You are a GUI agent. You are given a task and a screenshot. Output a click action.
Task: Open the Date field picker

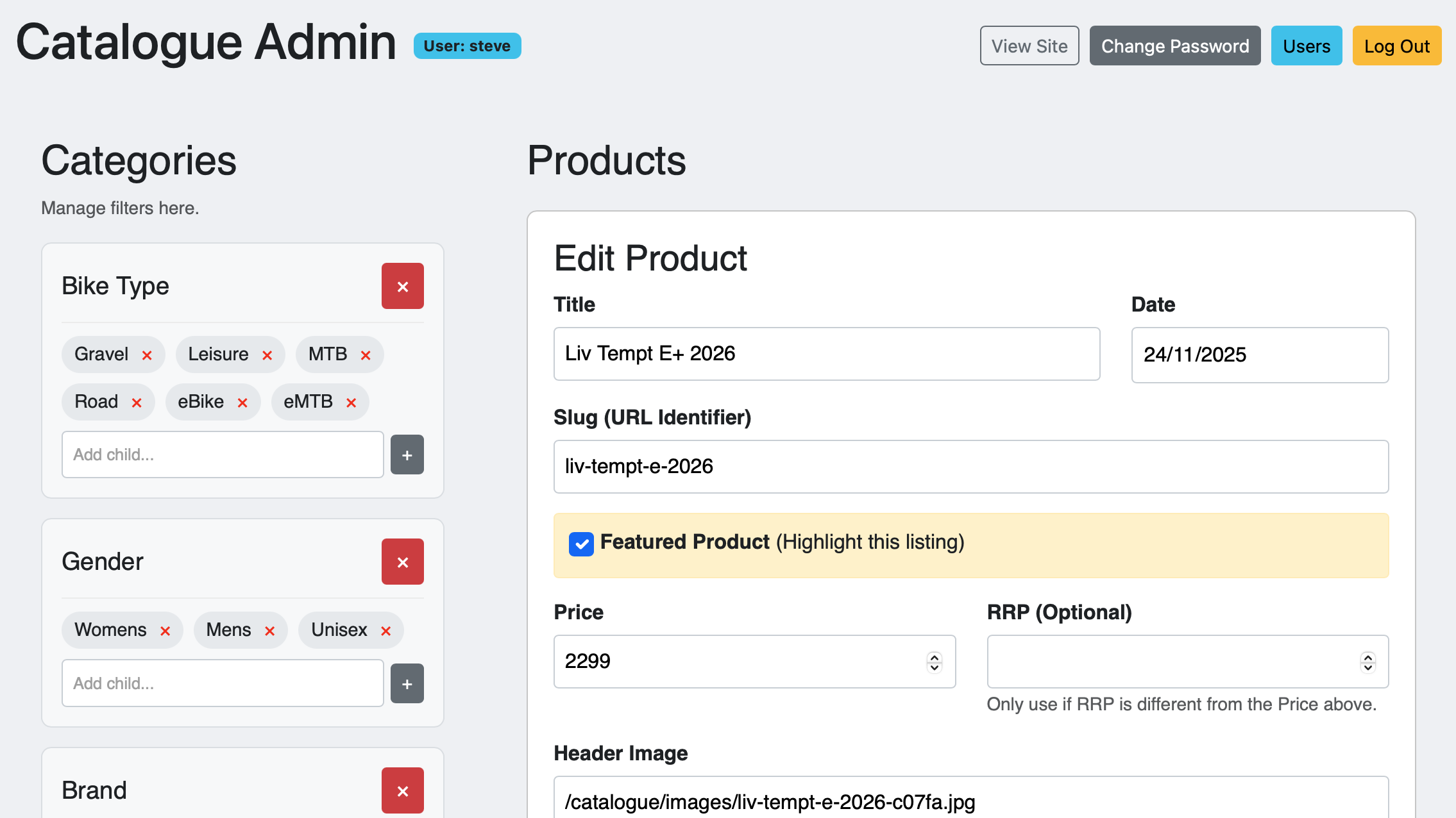point(1259,355)
